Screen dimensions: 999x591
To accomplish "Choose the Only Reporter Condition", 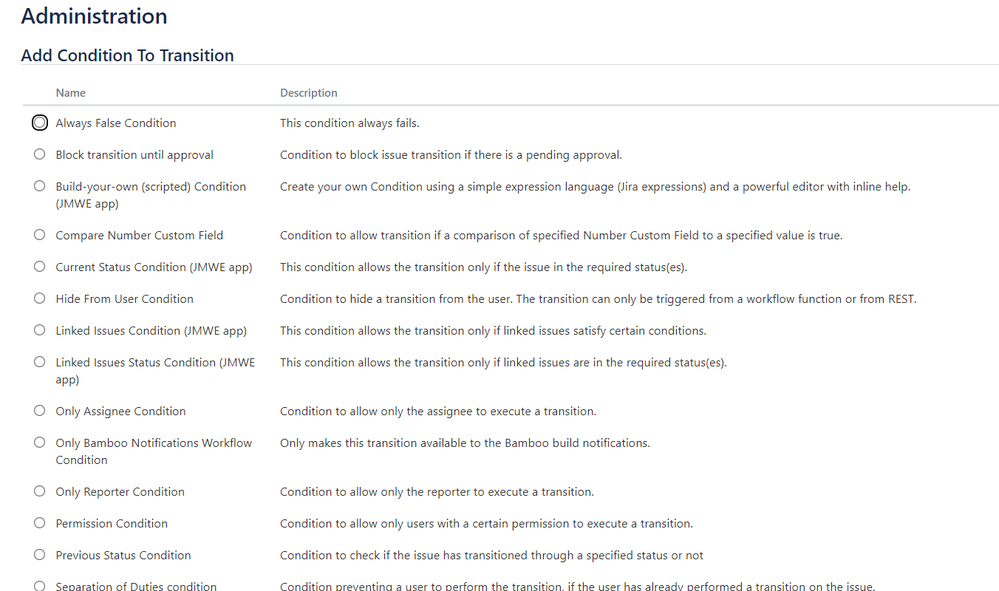I will point(39,491).
